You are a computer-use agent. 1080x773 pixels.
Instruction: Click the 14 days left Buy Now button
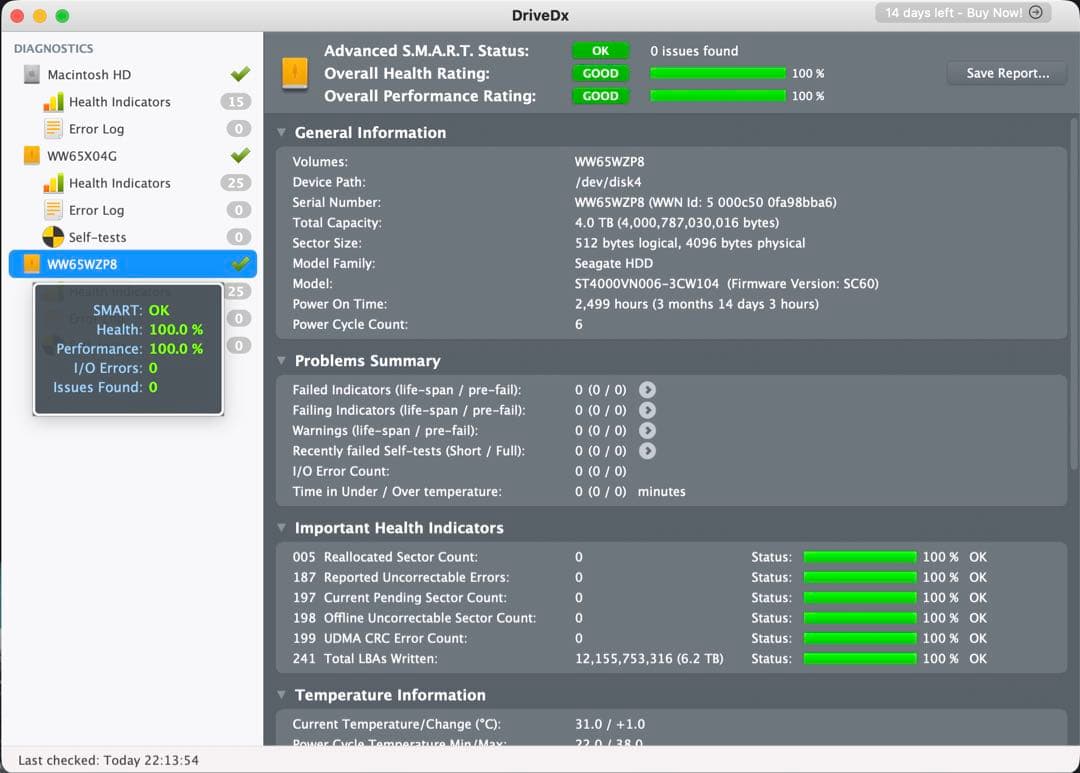(963, 12)
